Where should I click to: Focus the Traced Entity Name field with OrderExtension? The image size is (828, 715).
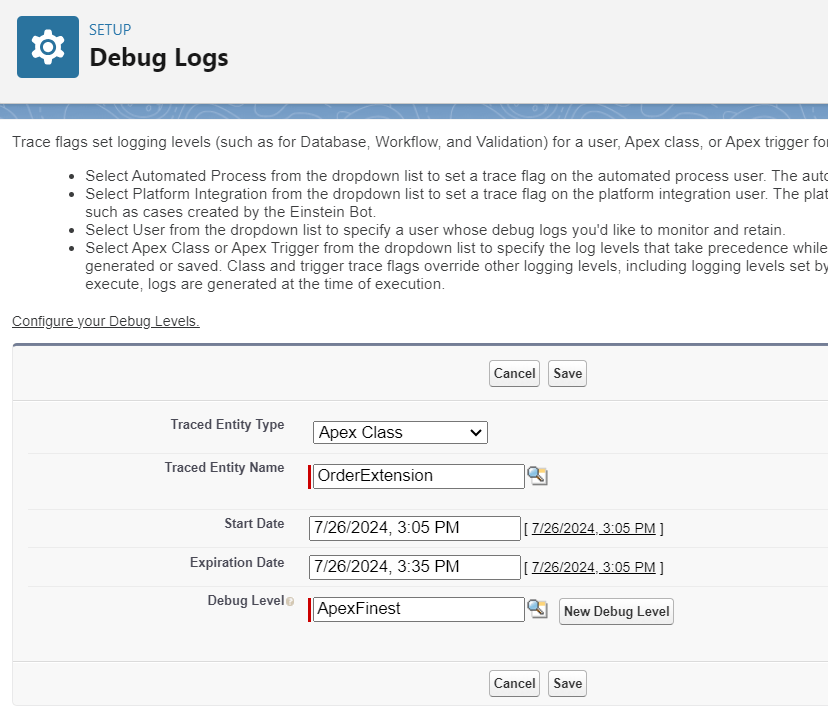(x=418, y=476)
